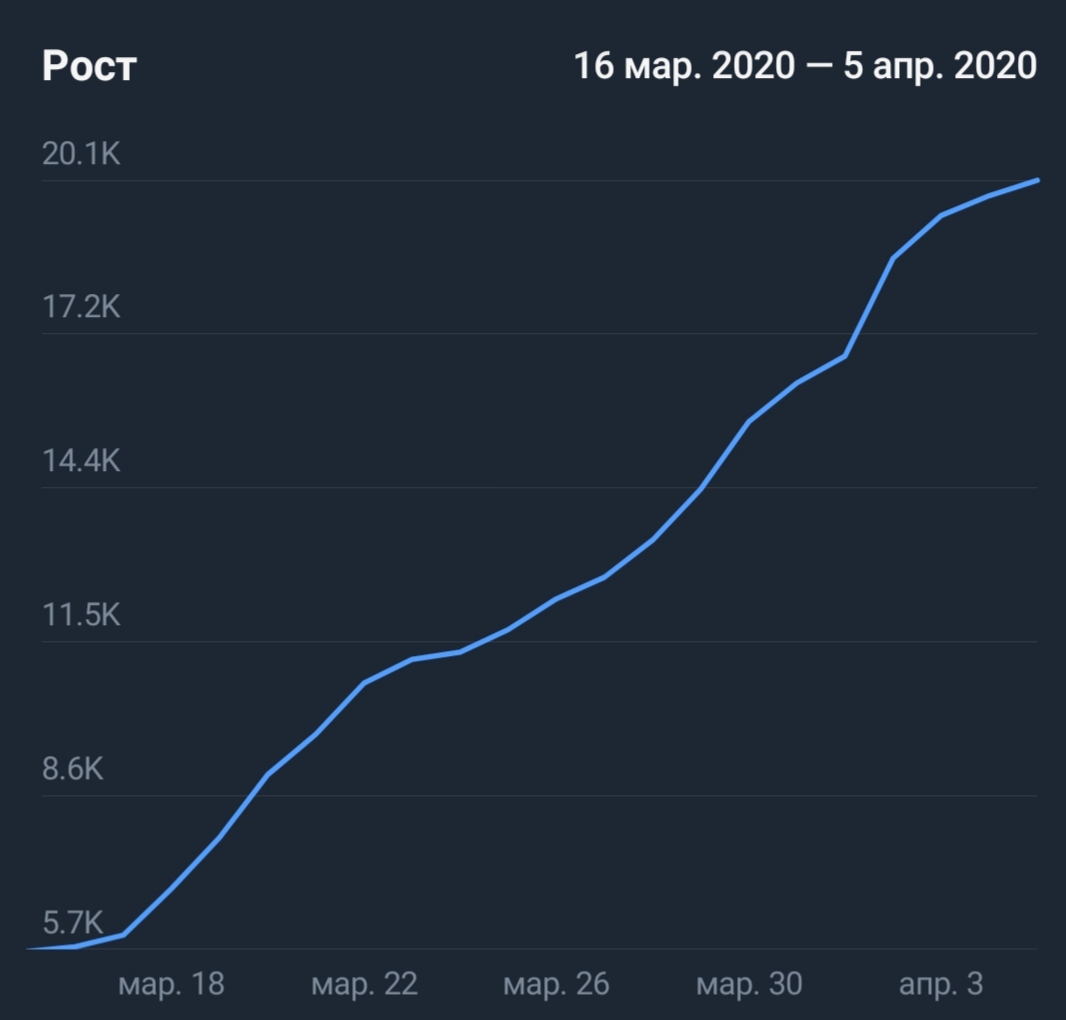Viewport: 1066px width, 1020px height.
Task: Select the 14.4K y-axis label
Action: pos(81,461)
